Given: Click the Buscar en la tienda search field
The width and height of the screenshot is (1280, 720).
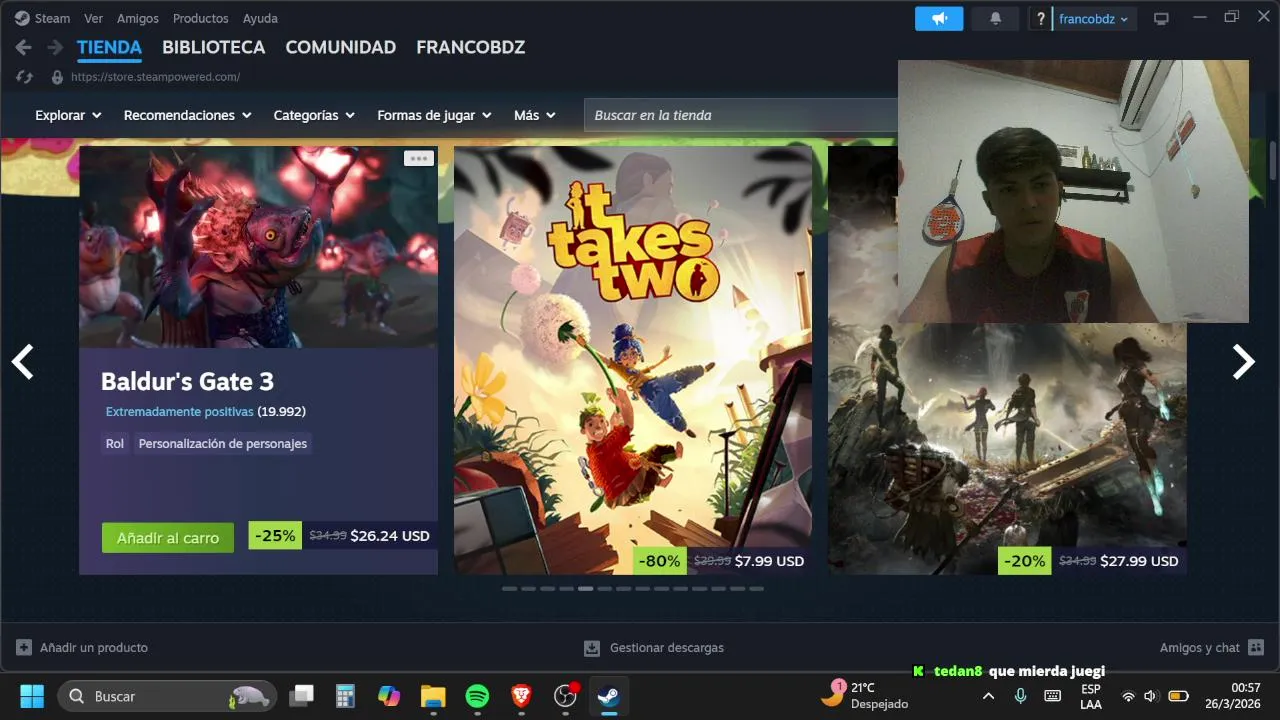Looking at the screenshot, I should pos(741,115).
